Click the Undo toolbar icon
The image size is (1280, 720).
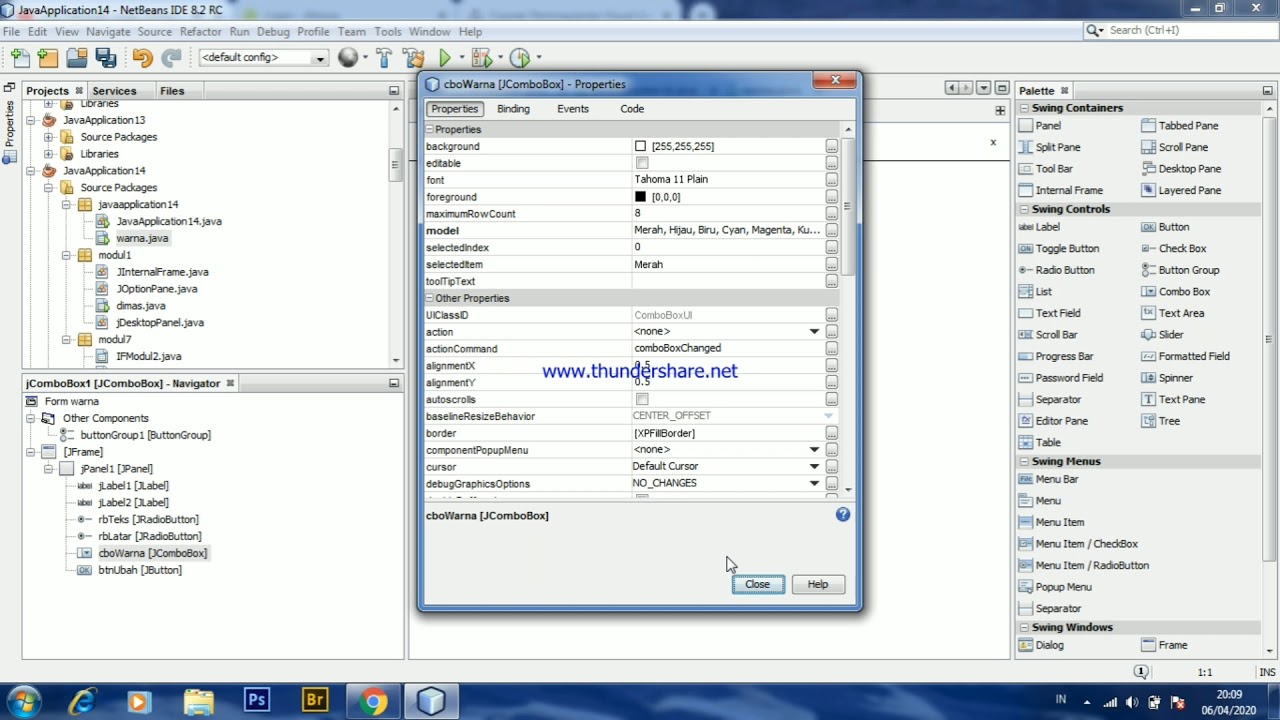click(141, 58)
